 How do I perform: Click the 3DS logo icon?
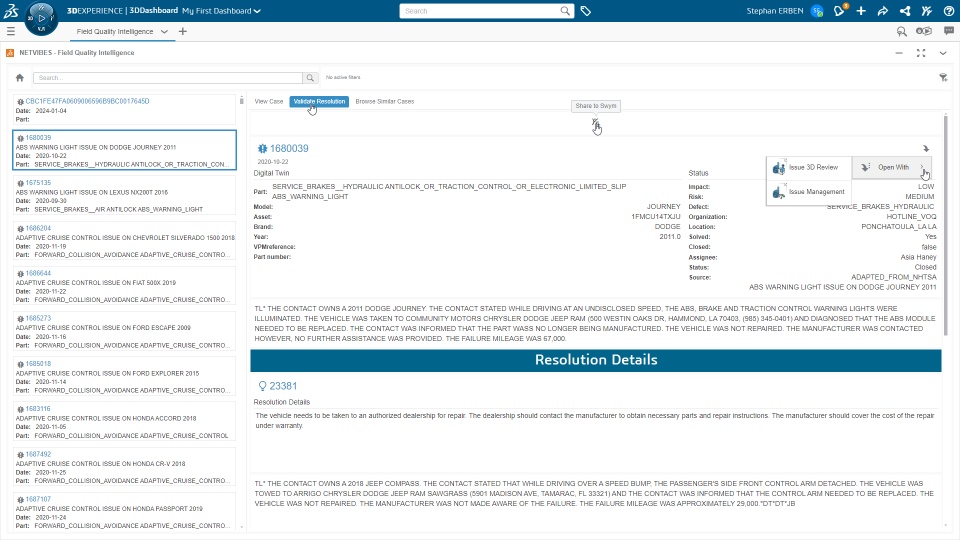11,10
